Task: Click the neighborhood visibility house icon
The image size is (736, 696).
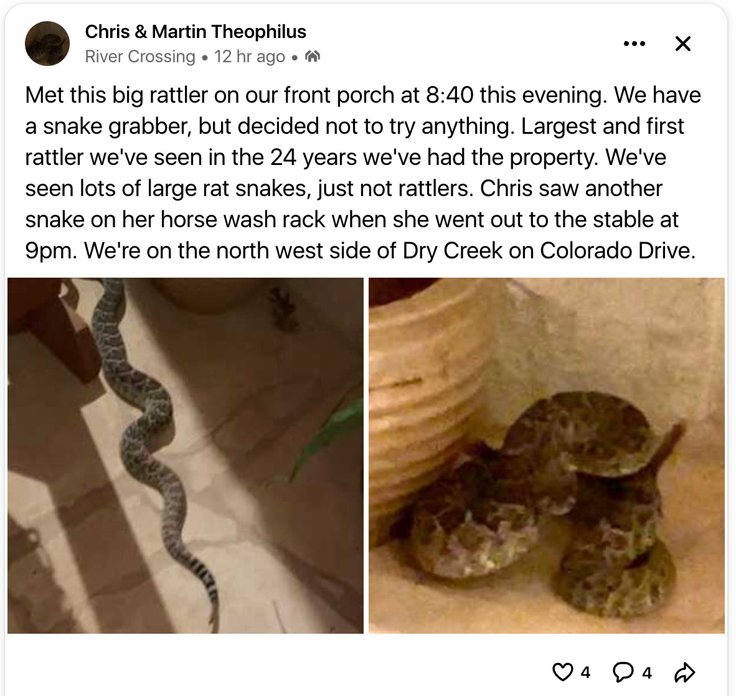Action: pyautogui.click(x=313, y=57)
